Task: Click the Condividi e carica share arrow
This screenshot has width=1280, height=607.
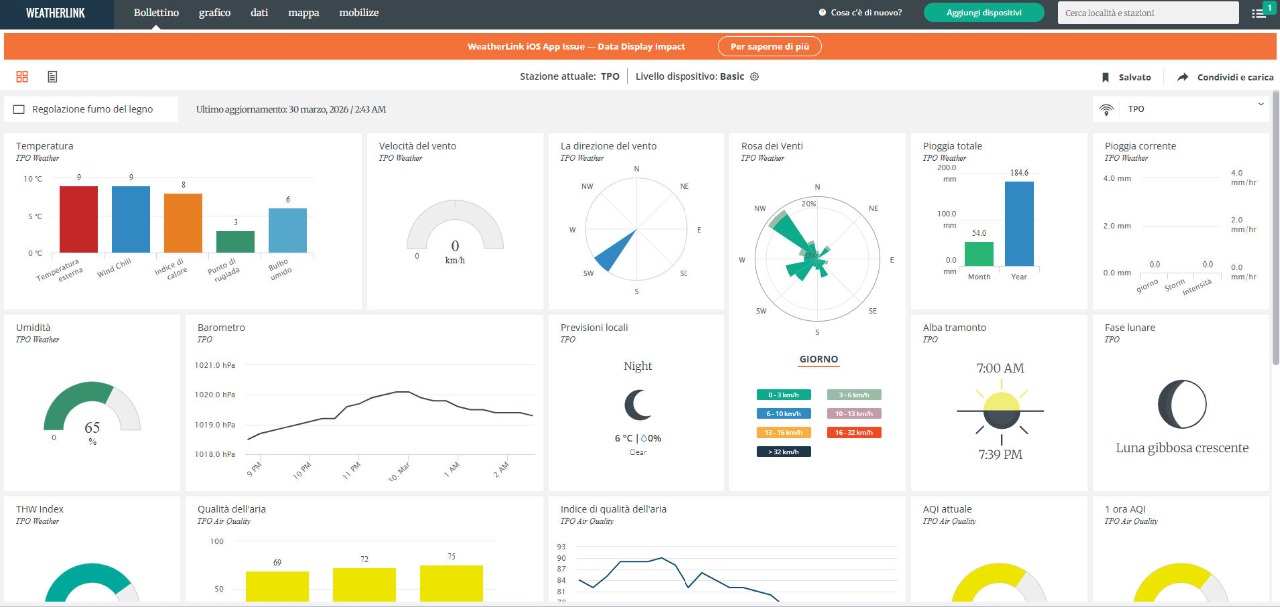Action: 1182,77
